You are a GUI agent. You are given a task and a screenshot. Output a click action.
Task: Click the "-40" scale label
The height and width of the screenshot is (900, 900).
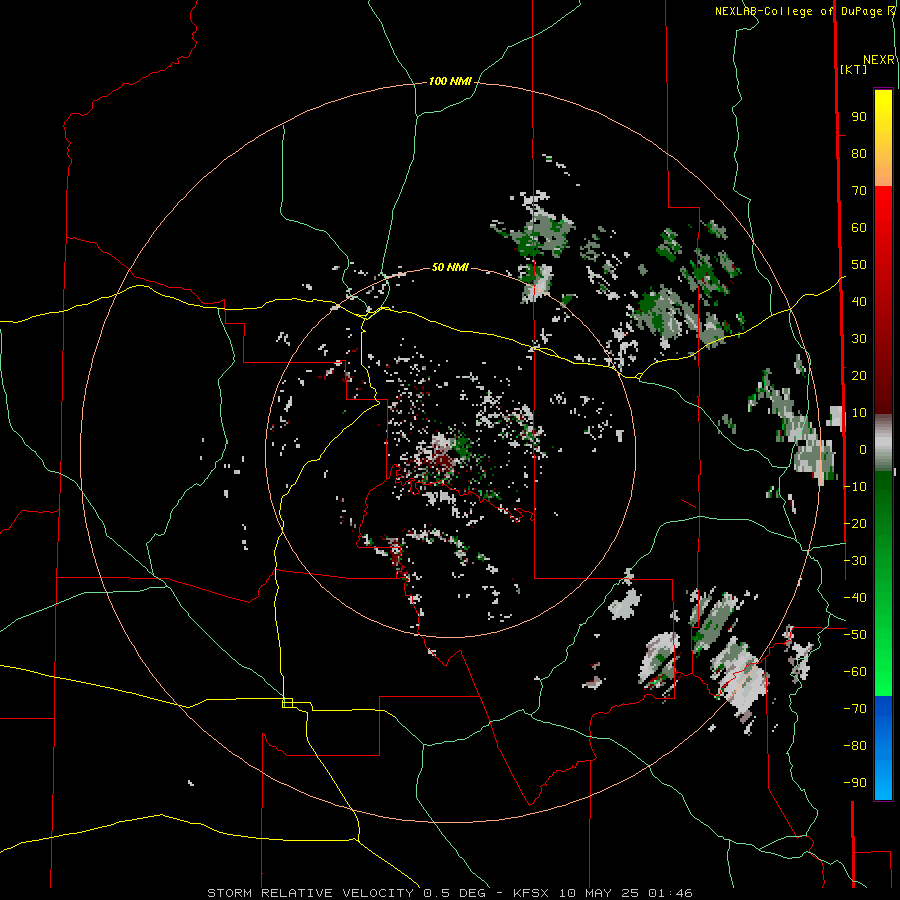pyautogui.click(x=855, y=598)
